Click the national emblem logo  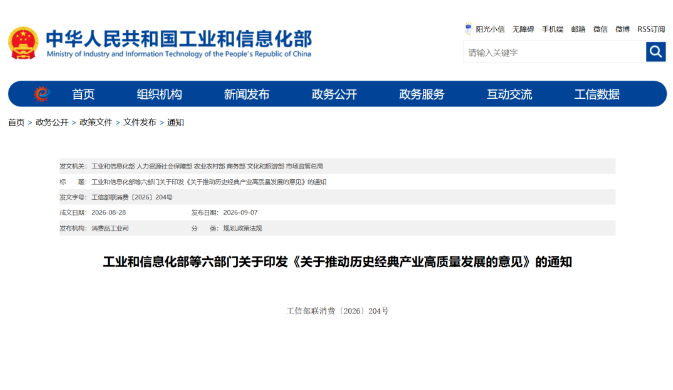23,43
